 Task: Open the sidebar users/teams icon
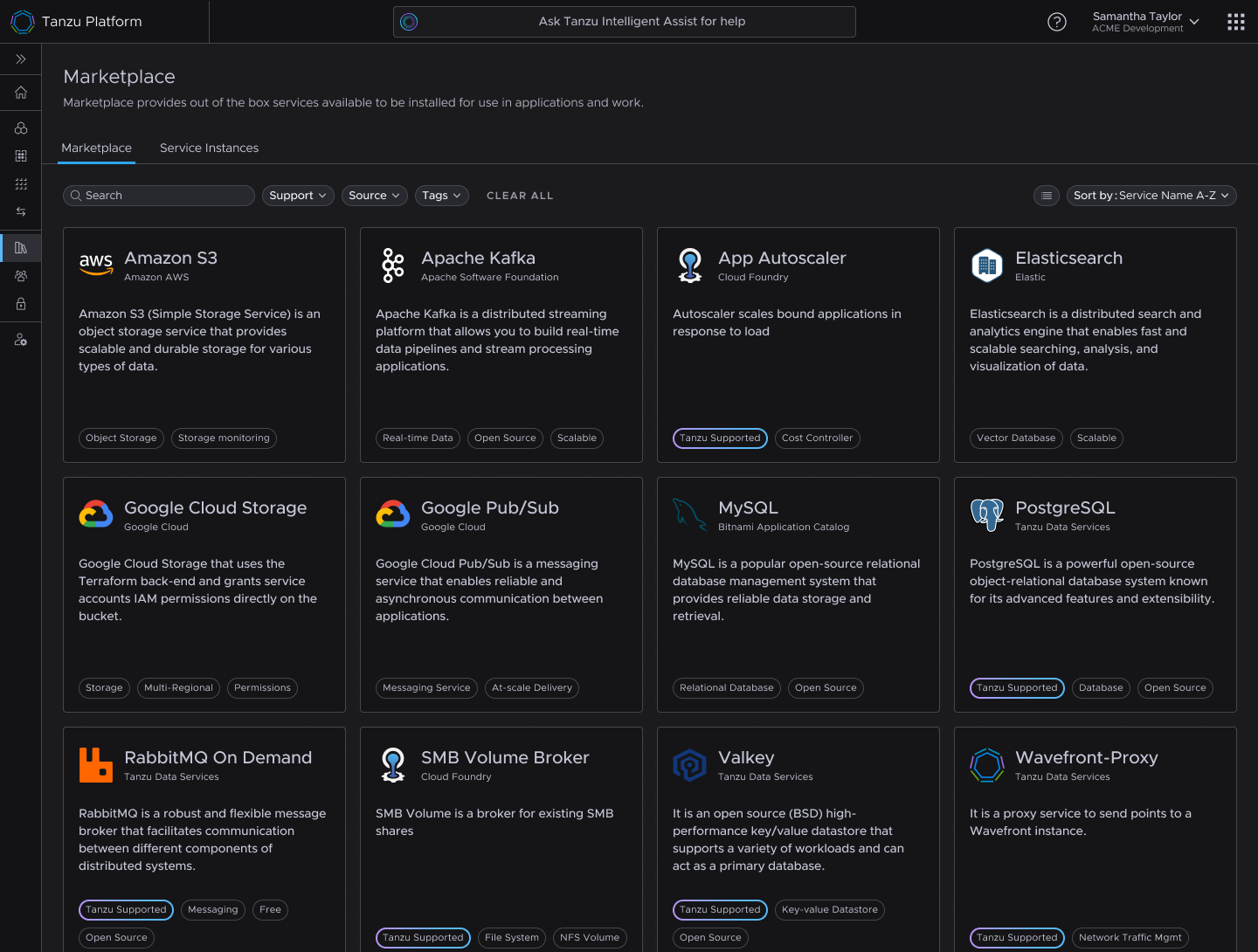[x=21, y=276]
